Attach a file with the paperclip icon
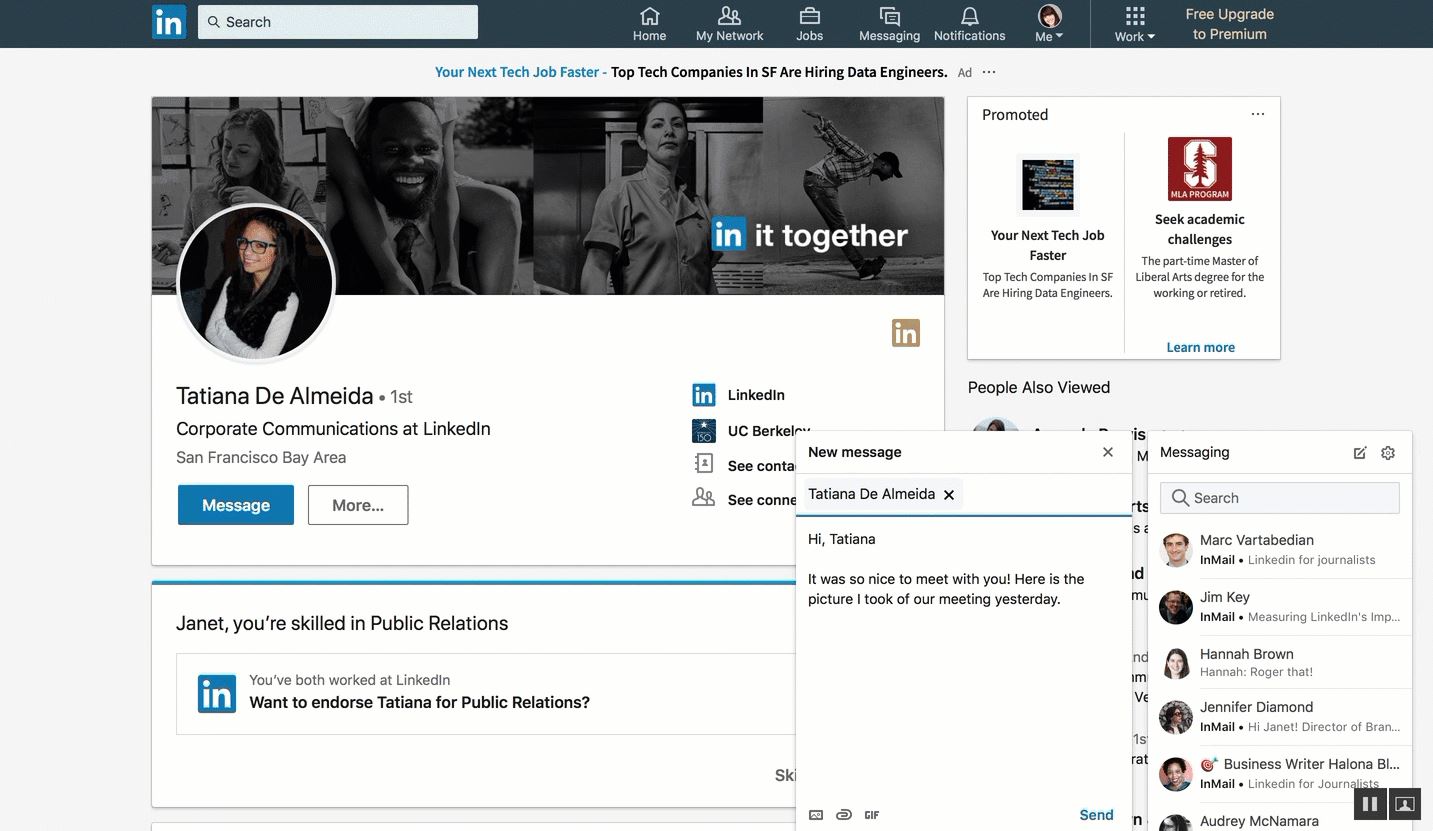The height and width of the screenshot is (831, 1433). (x=844, y=815)
